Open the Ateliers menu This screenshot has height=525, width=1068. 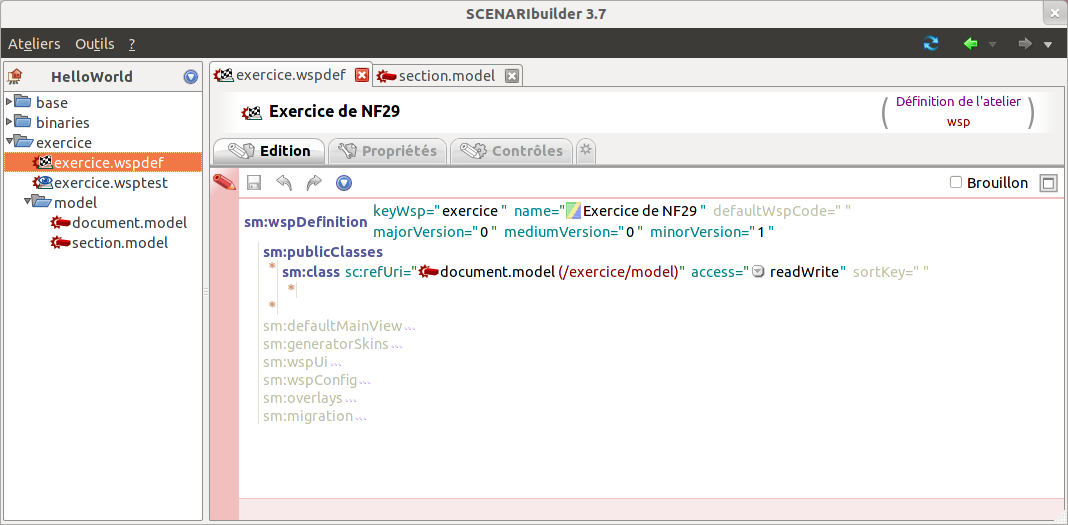tap(34, 44)
